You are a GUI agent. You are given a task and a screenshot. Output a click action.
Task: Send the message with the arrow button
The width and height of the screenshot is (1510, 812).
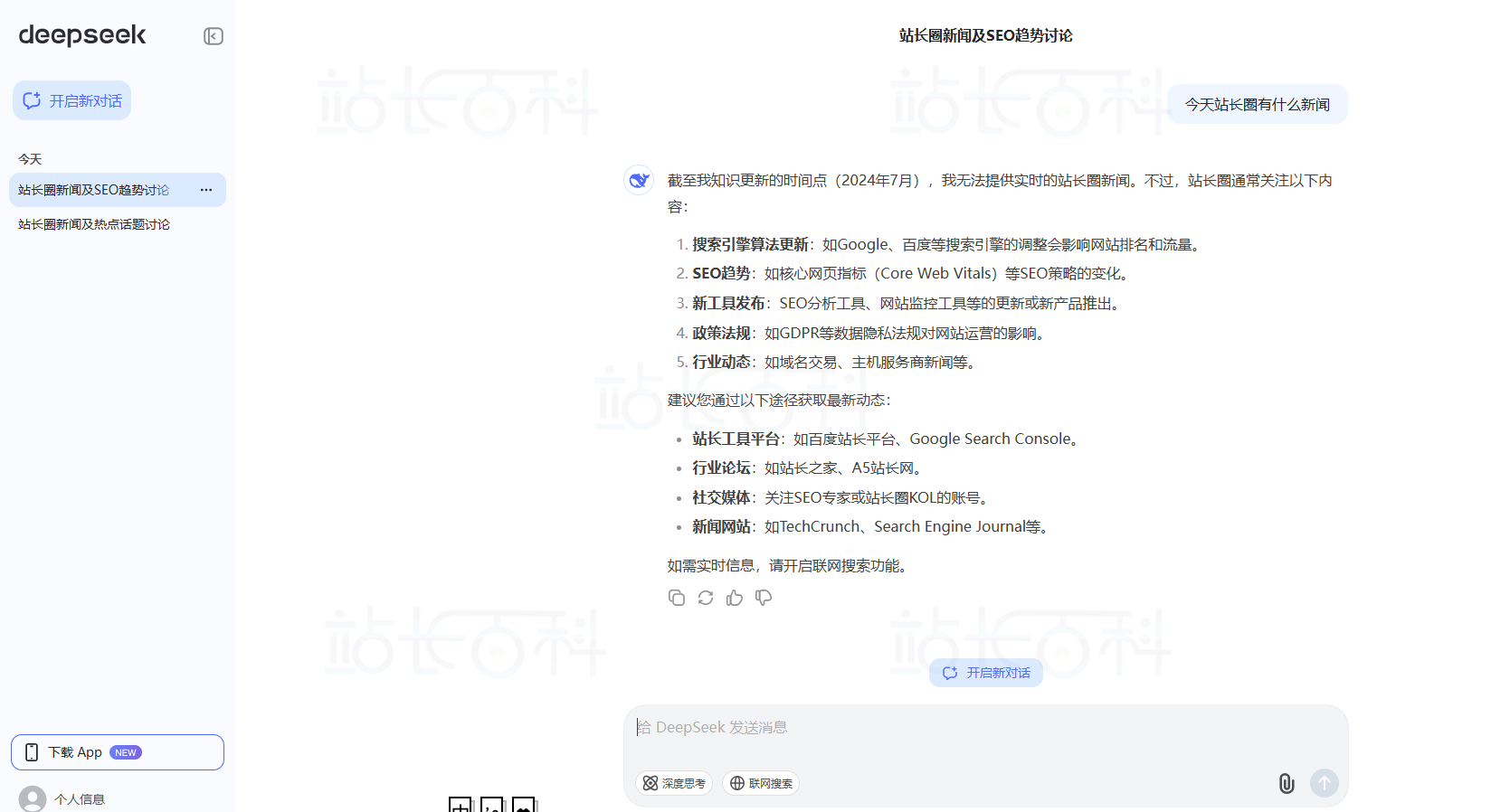1325,783
